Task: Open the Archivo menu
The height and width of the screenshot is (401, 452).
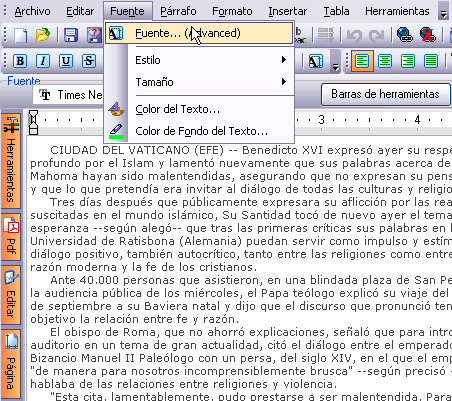Action: pos(32,11)
